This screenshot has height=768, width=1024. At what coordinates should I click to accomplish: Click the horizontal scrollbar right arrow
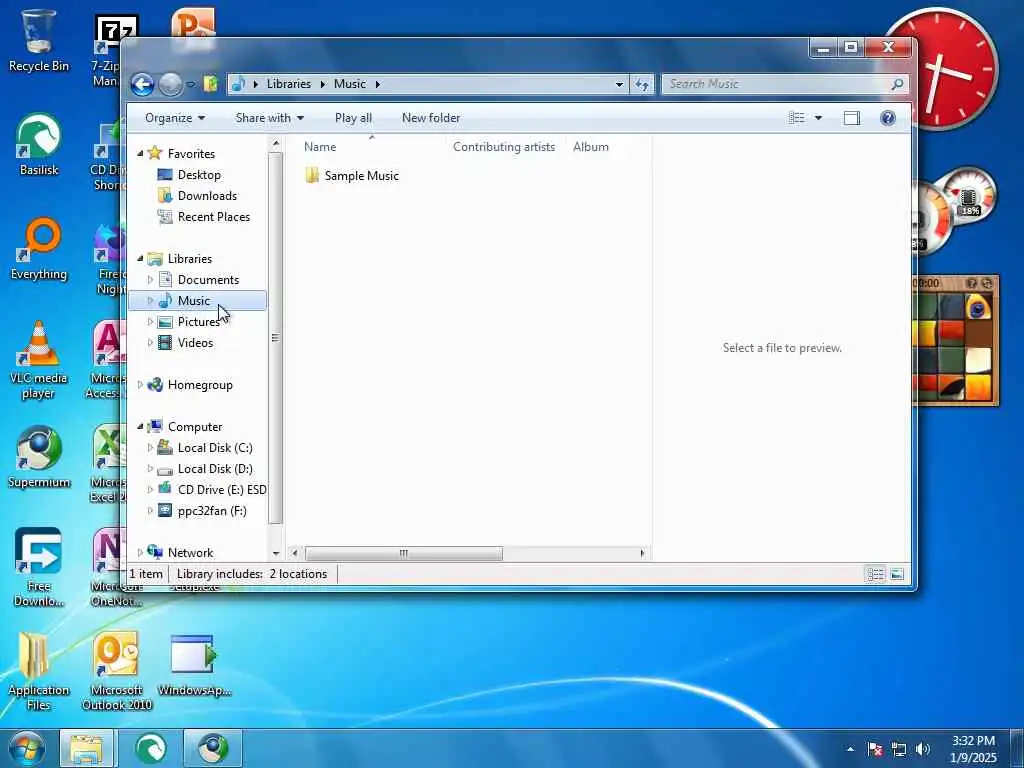pos(643,553)
